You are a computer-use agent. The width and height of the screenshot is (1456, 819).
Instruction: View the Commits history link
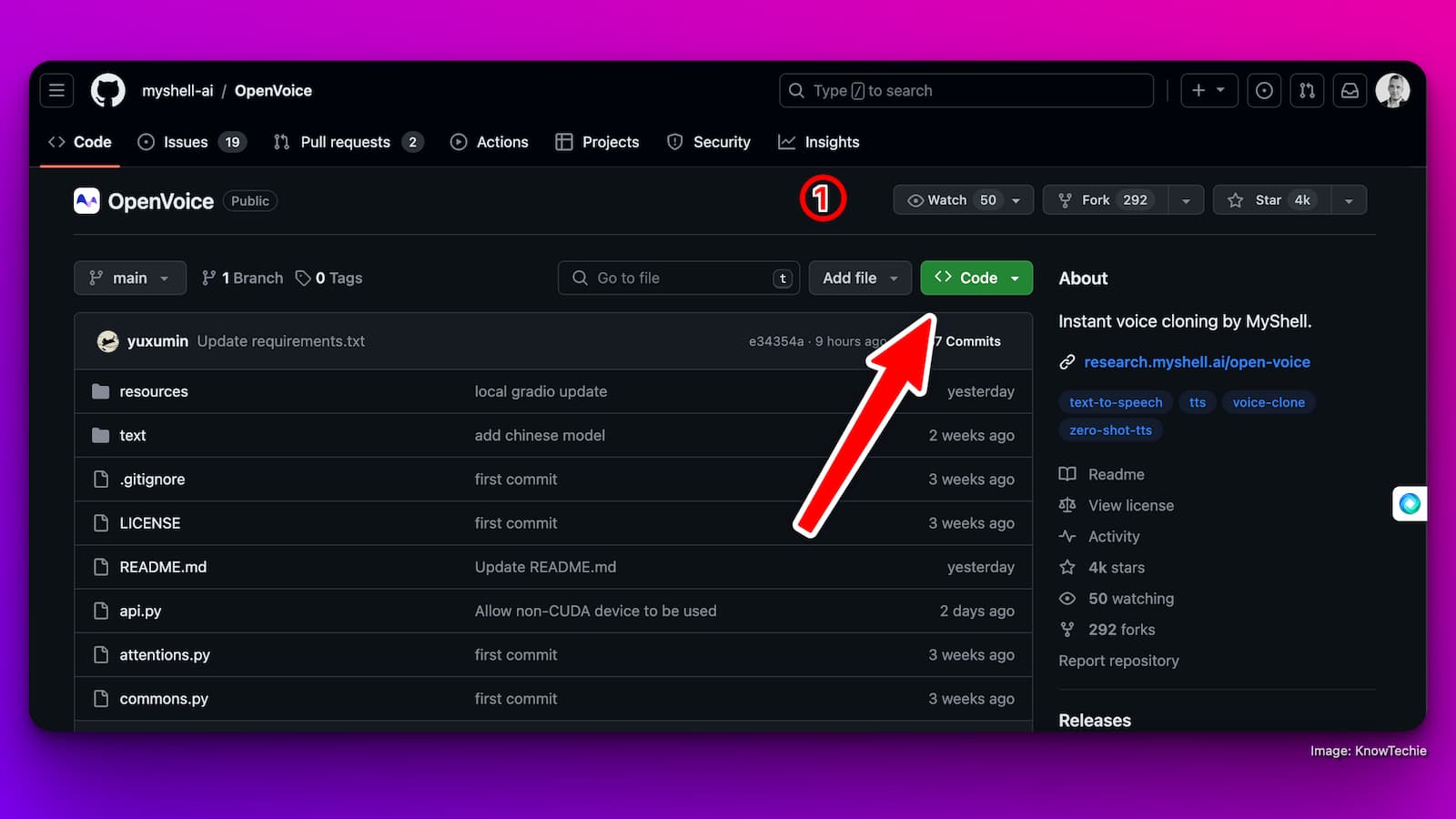click(x=970, y=341)
